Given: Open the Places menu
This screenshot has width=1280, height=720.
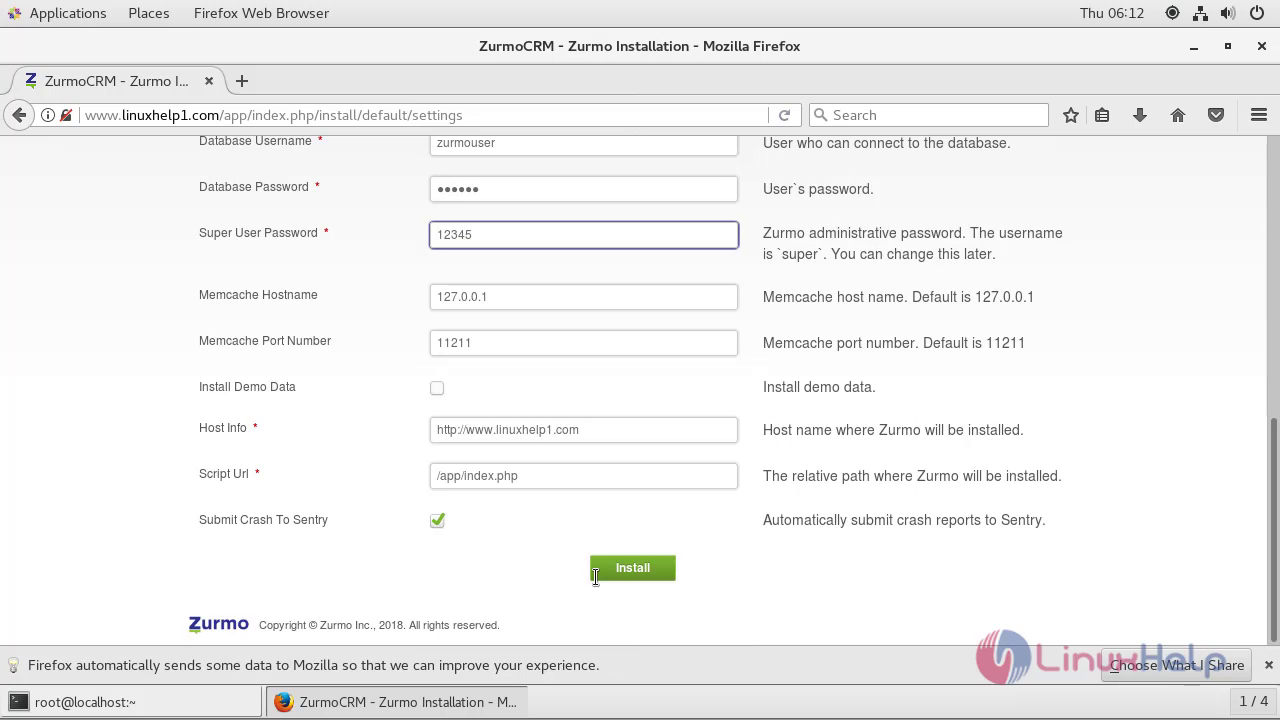Looking at the screenshot, I should tap(148, 13).
